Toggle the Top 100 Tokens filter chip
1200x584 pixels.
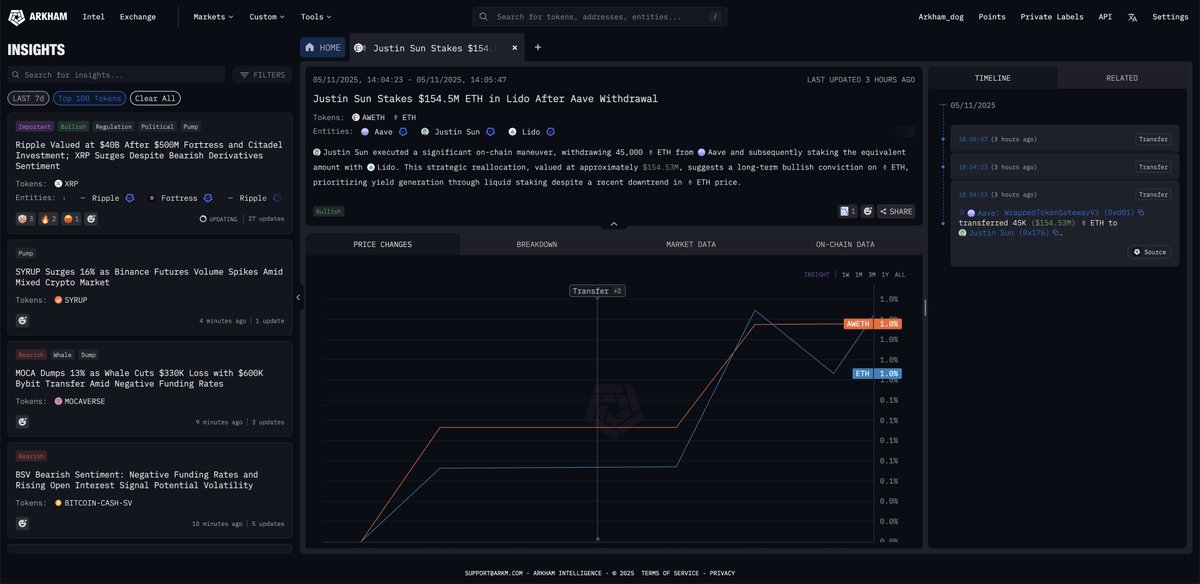point(90,98)
